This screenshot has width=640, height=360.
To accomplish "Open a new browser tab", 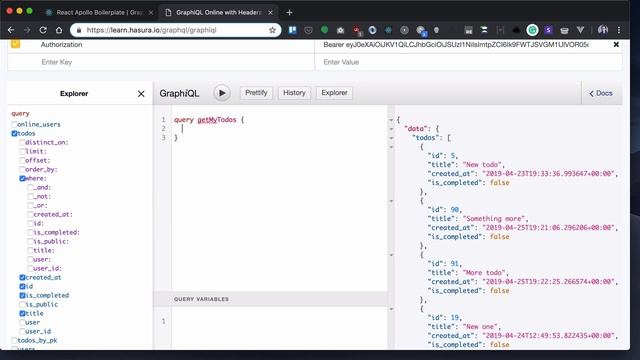I will [289, 13].
